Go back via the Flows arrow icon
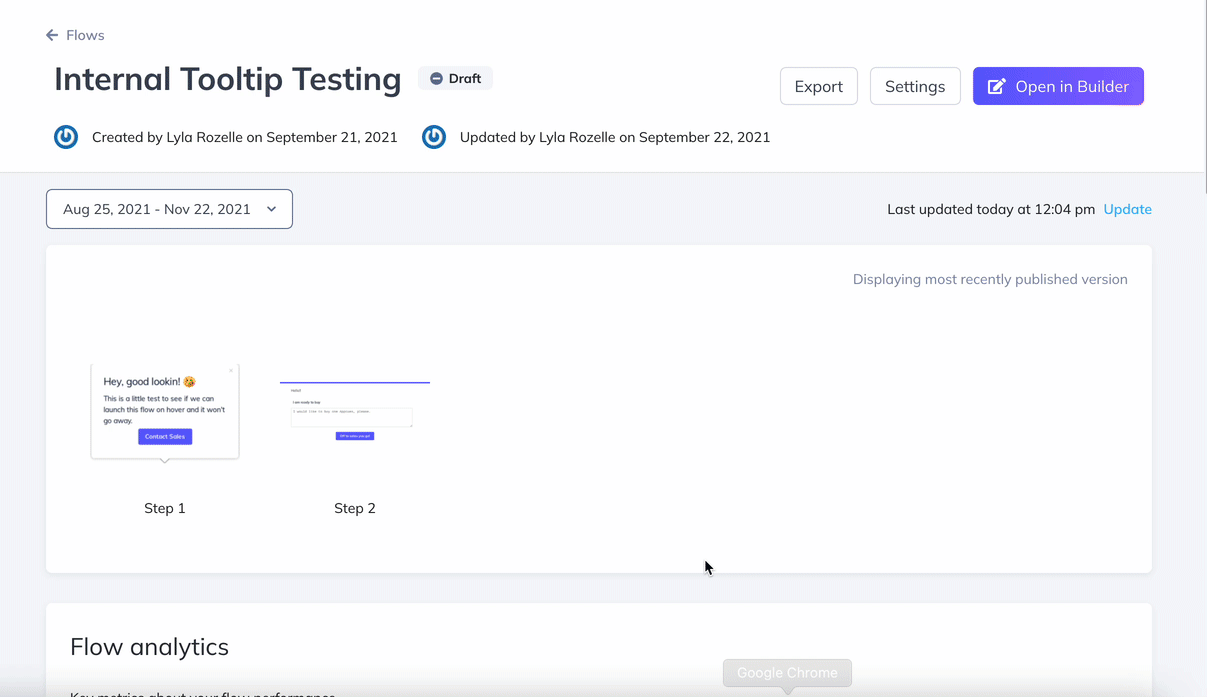The width and height of the screenshot is (1207, 697). [52, 35]
